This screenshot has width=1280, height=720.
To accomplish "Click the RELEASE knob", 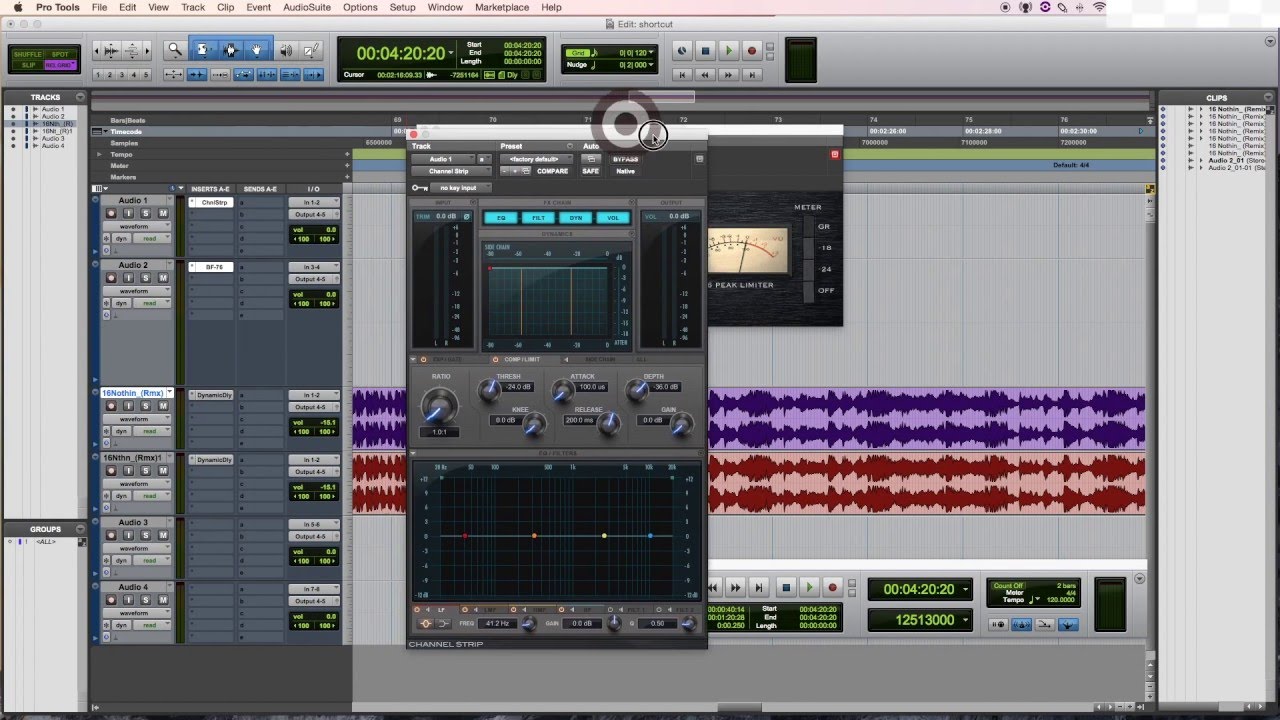I will tap(609, 424).
